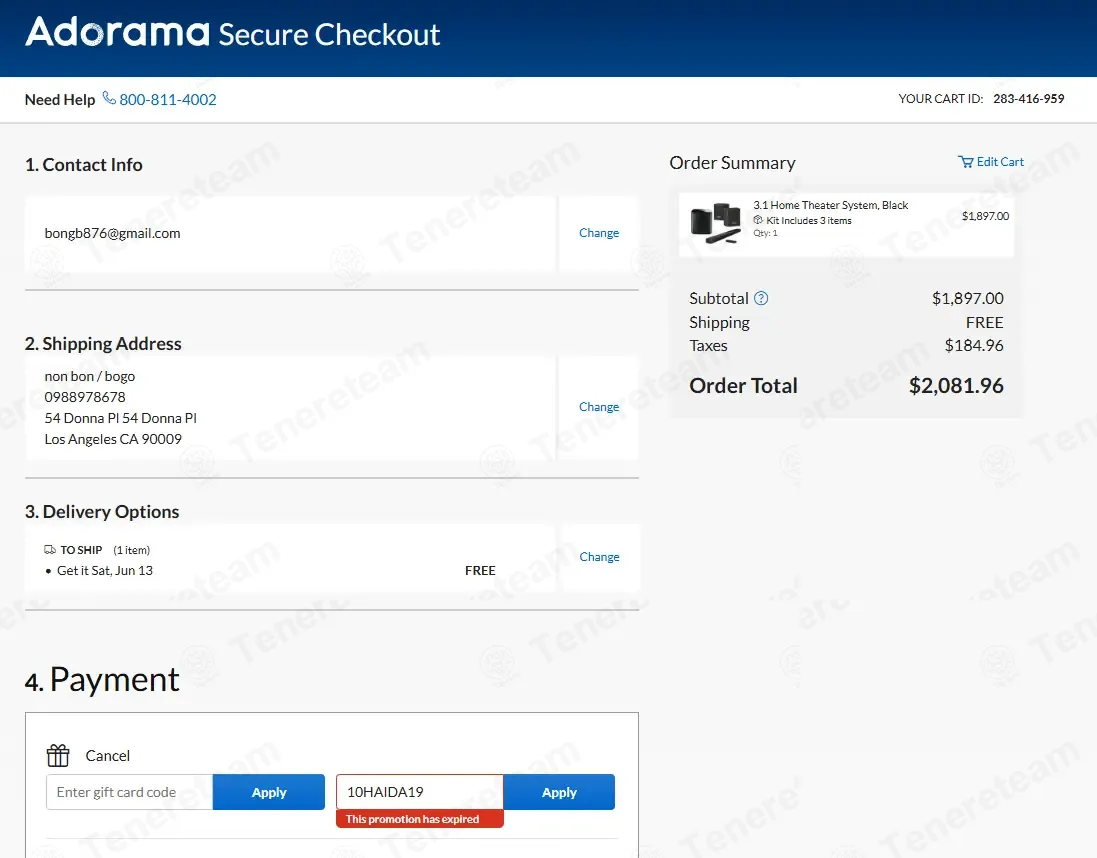Screen dimensions: 1097x858
Task: Click the Qty: 1 label under product
Action: 765,233
